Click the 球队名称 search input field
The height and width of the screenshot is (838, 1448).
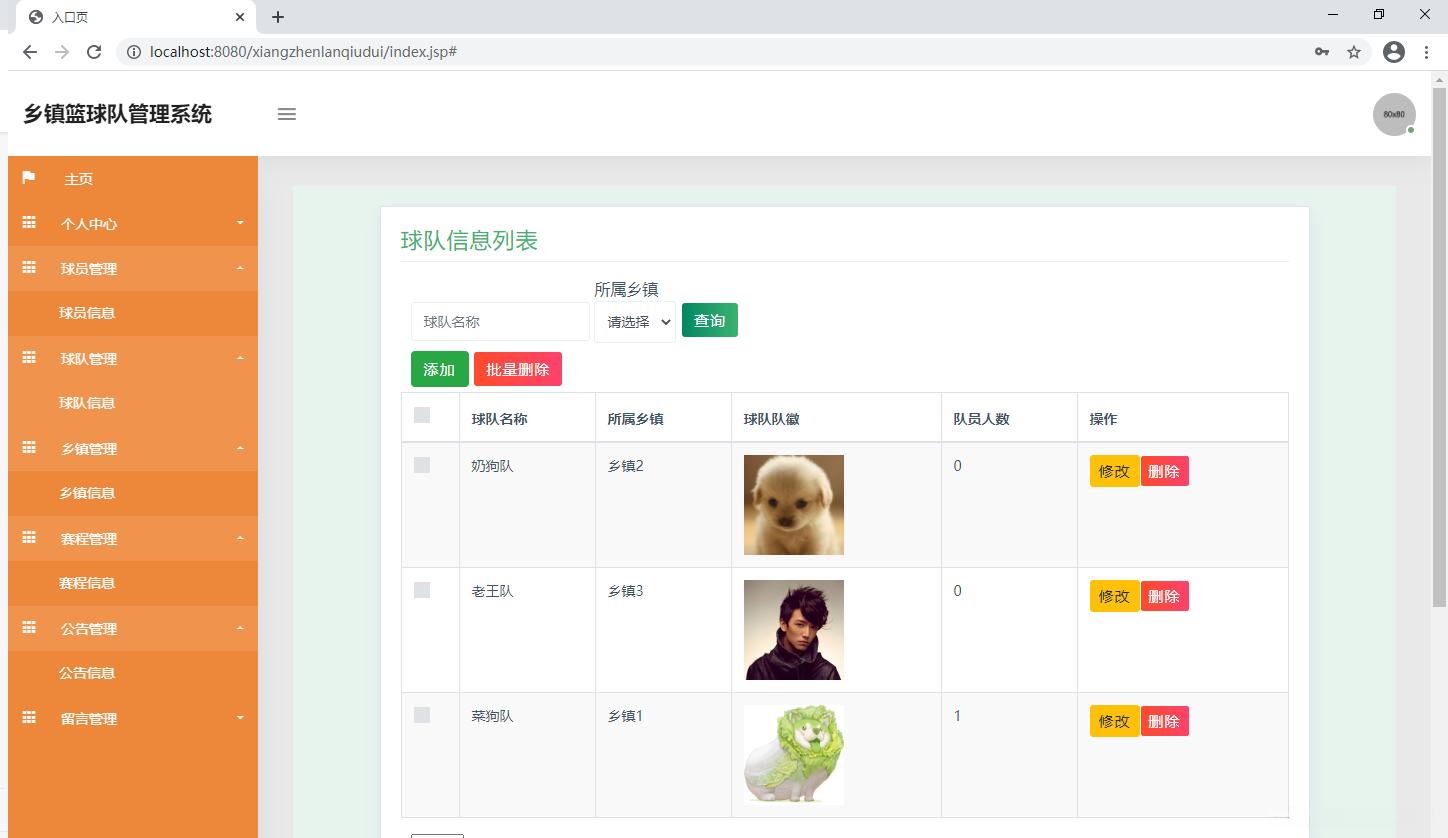(x=500, y=322)
